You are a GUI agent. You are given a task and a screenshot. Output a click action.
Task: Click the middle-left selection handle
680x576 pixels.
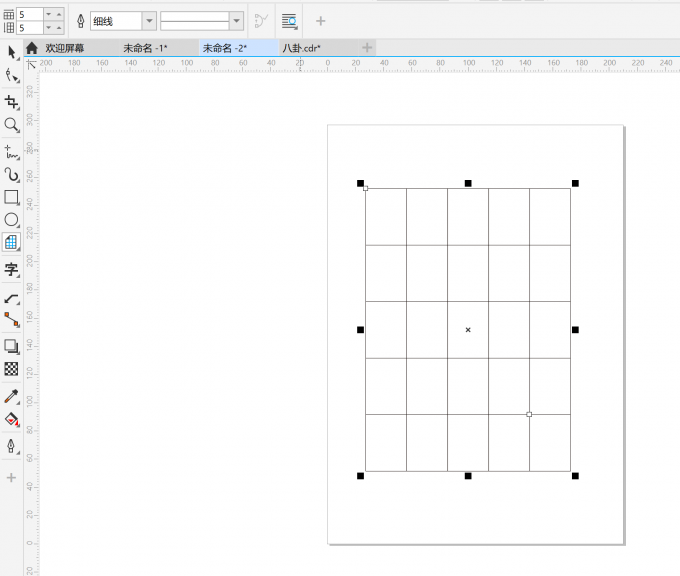(x=360, y=330)
